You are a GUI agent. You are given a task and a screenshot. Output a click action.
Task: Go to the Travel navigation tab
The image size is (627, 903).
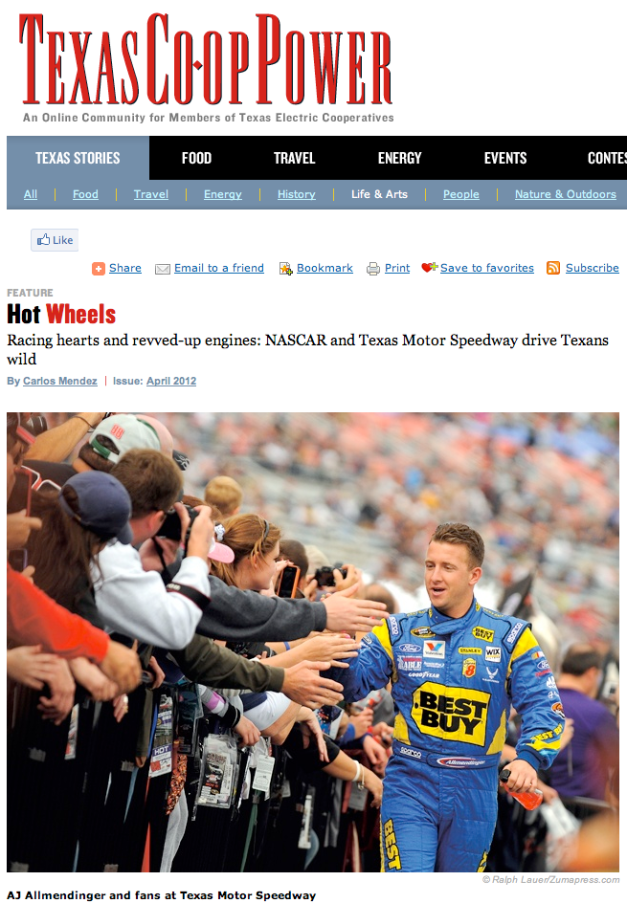tap(294, 158)
